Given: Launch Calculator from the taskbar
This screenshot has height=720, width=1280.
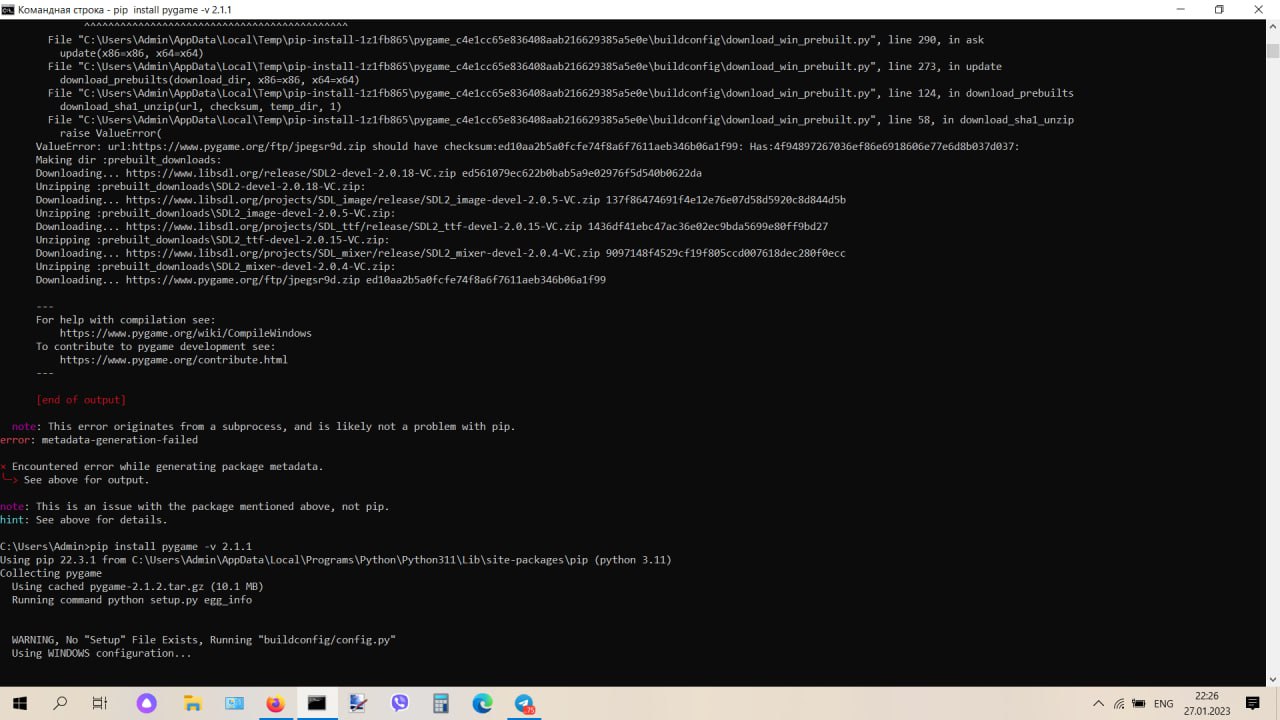Looking at the screenshot, I should click(441, 703).
